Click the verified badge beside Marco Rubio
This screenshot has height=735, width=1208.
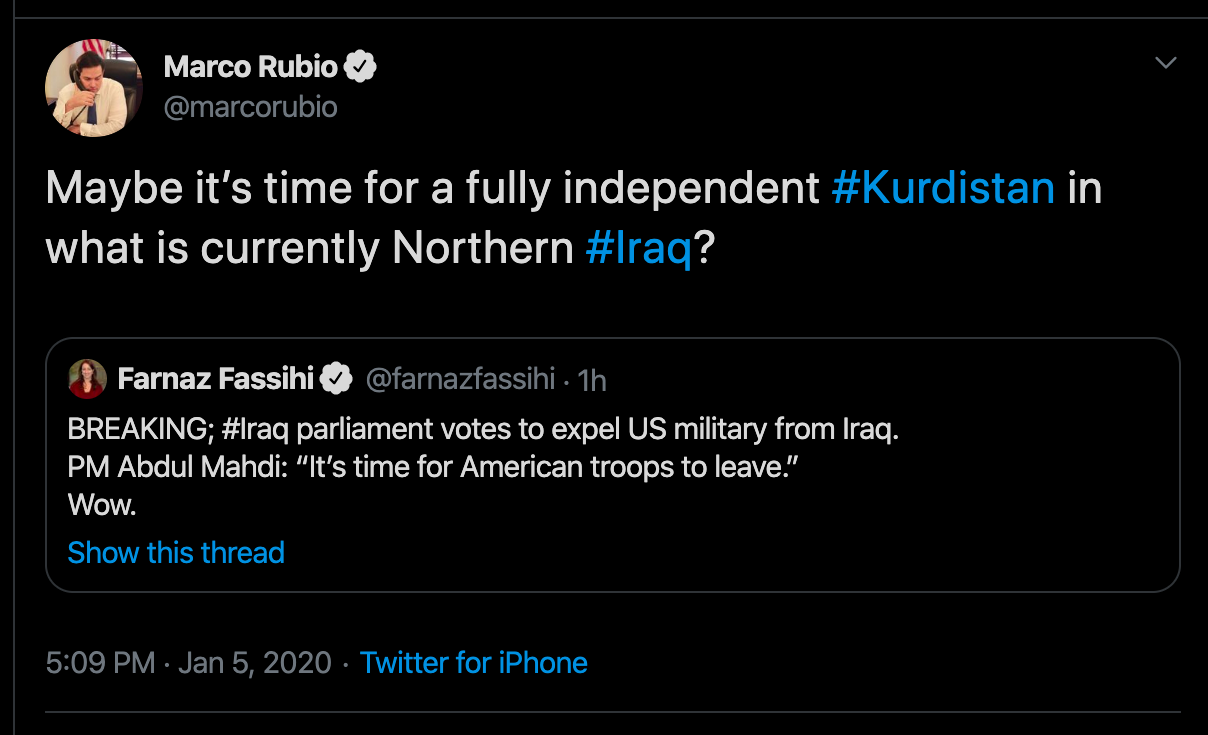[x=360, y=67]
